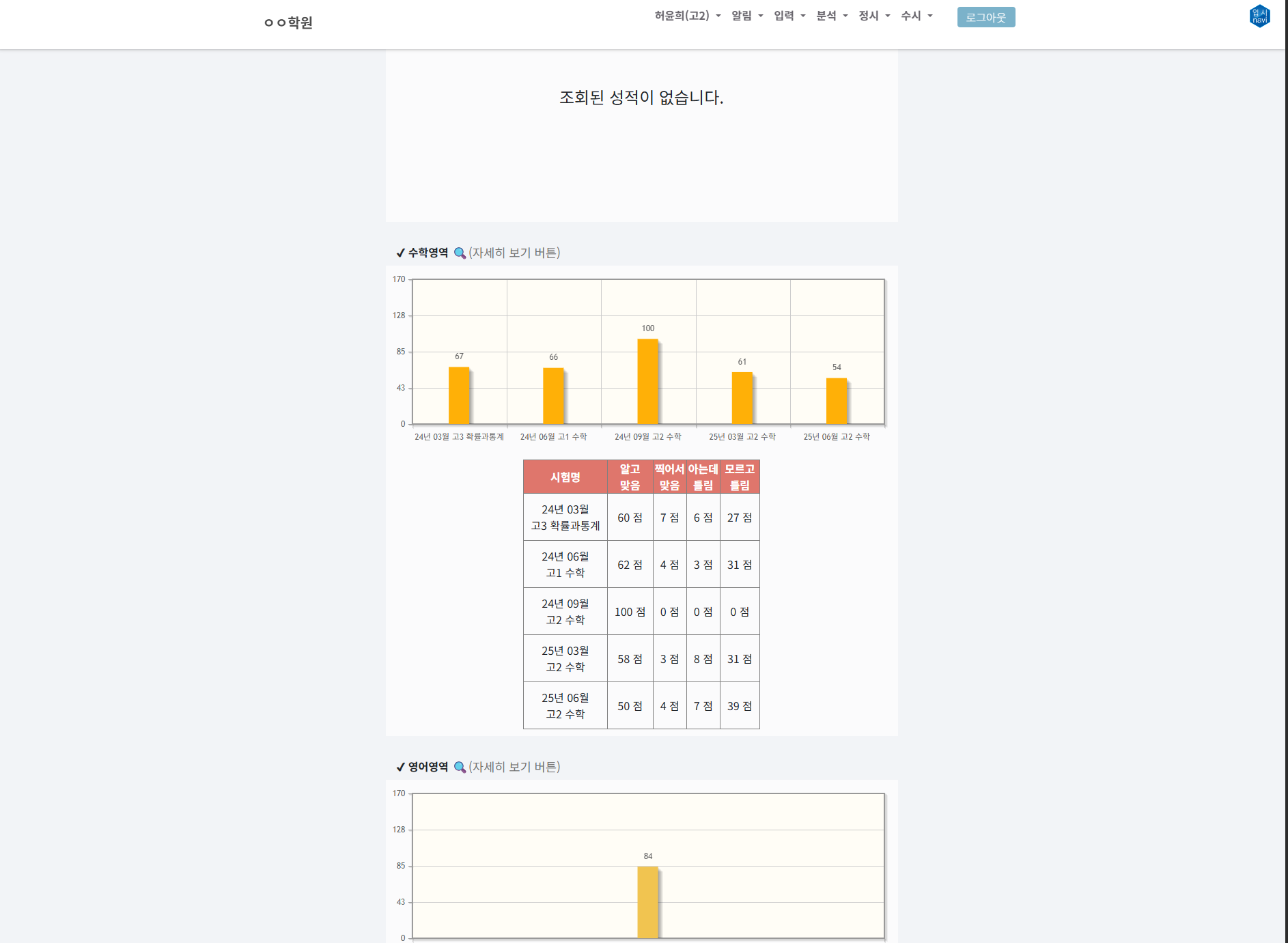Image resolution: width=1288 pixels, height=943 pixels.
Task: Click the 100-point bar for 24년 09월
Action: tap(647, 381)
